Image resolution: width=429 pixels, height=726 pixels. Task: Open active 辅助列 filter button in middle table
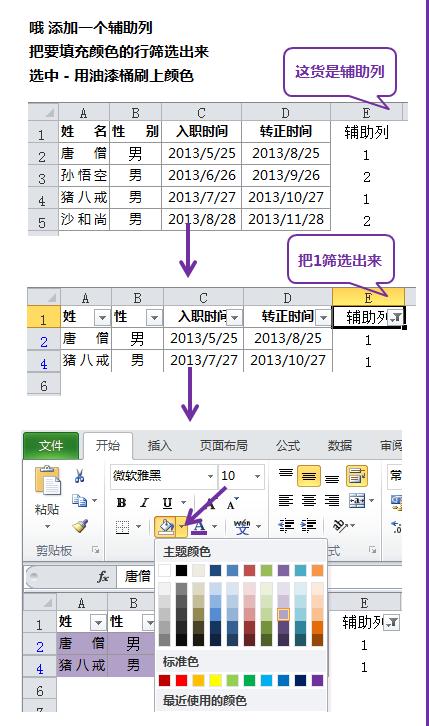tap(396, 318)
